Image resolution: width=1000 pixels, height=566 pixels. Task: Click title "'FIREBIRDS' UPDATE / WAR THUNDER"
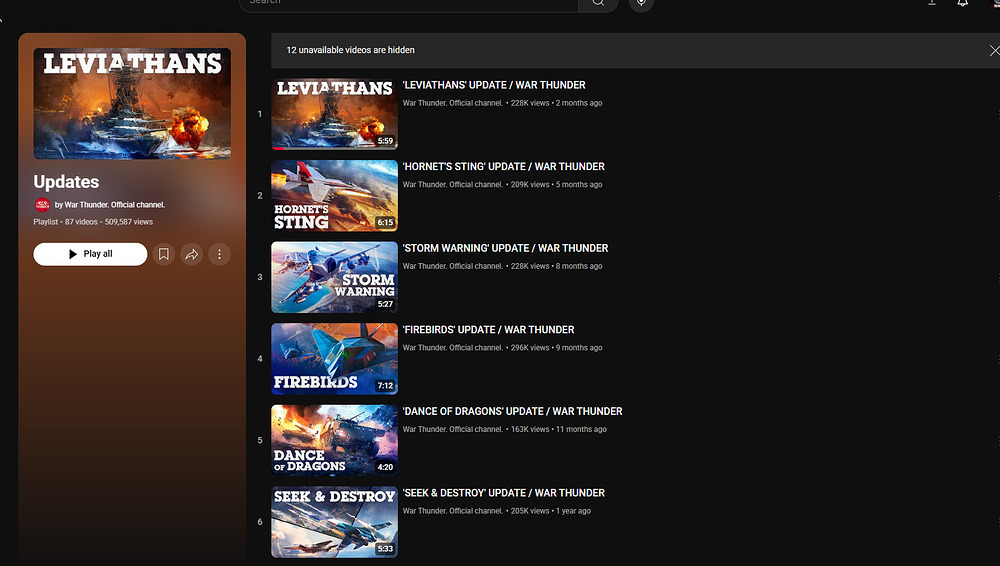pyautogui.click(x=489, y=330)
